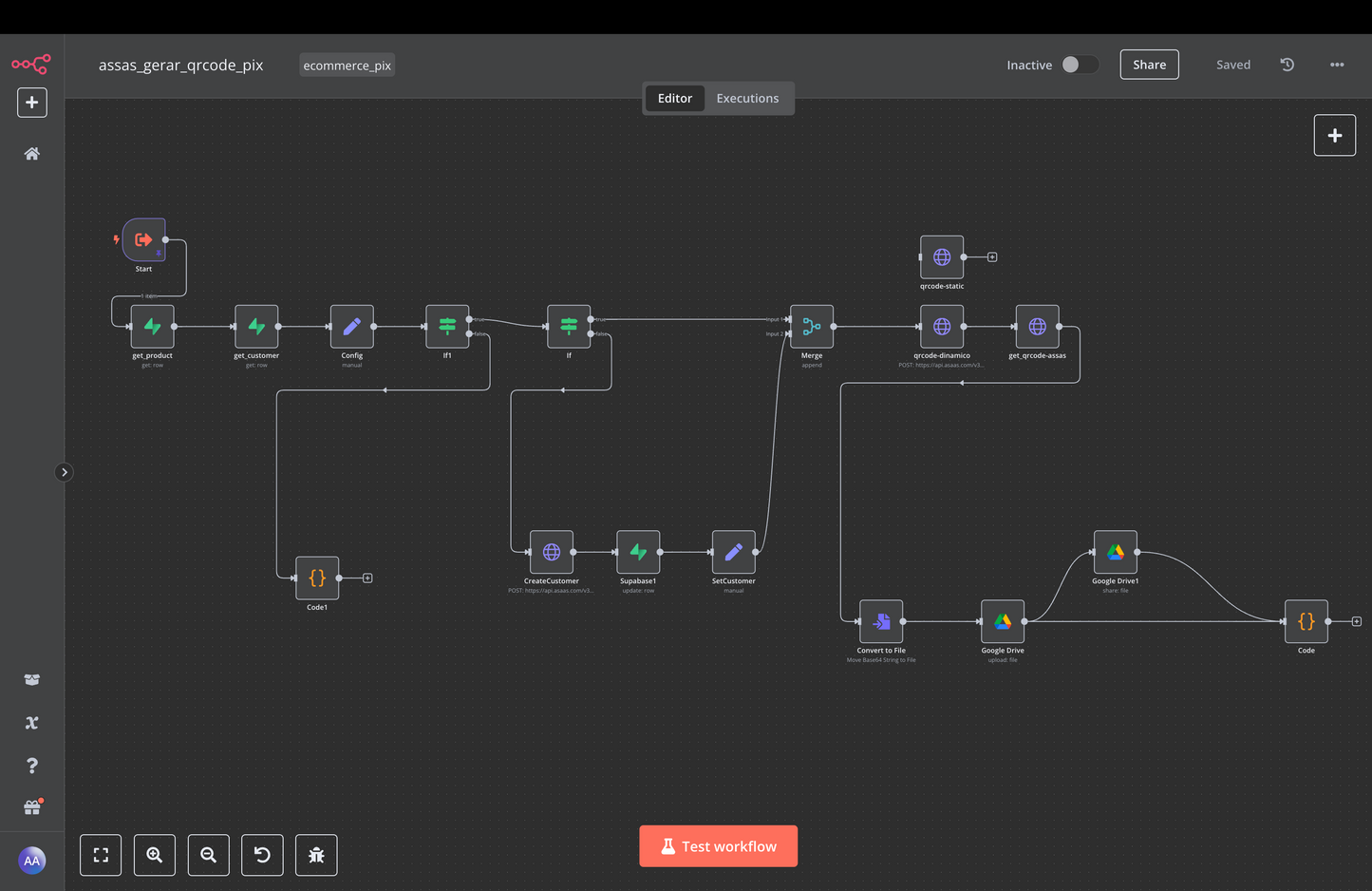Open the variables icon in sidebar
1372x891 pixels.
(31, 723)
